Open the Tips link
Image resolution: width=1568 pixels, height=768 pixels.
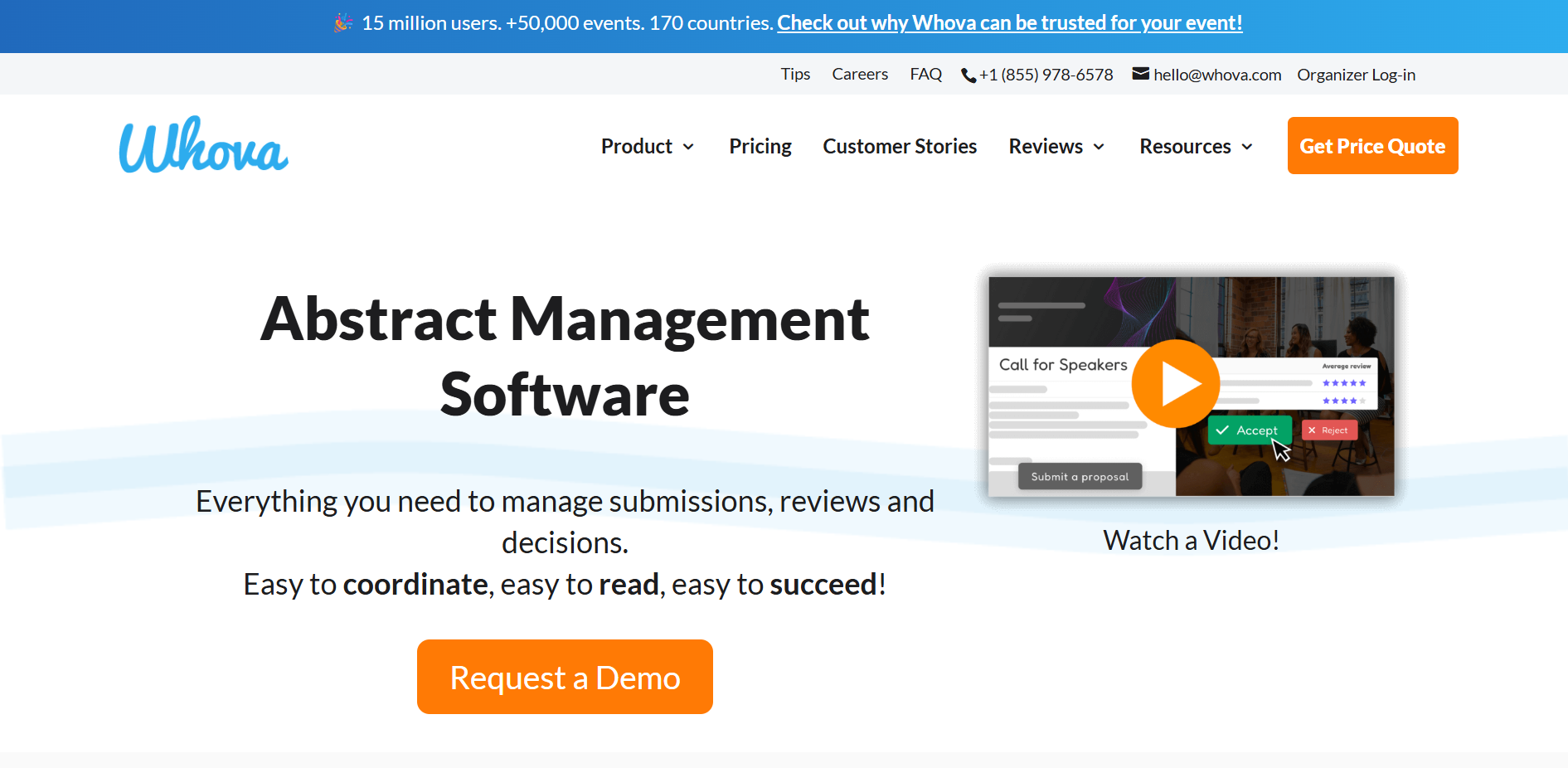pos(795,75)
